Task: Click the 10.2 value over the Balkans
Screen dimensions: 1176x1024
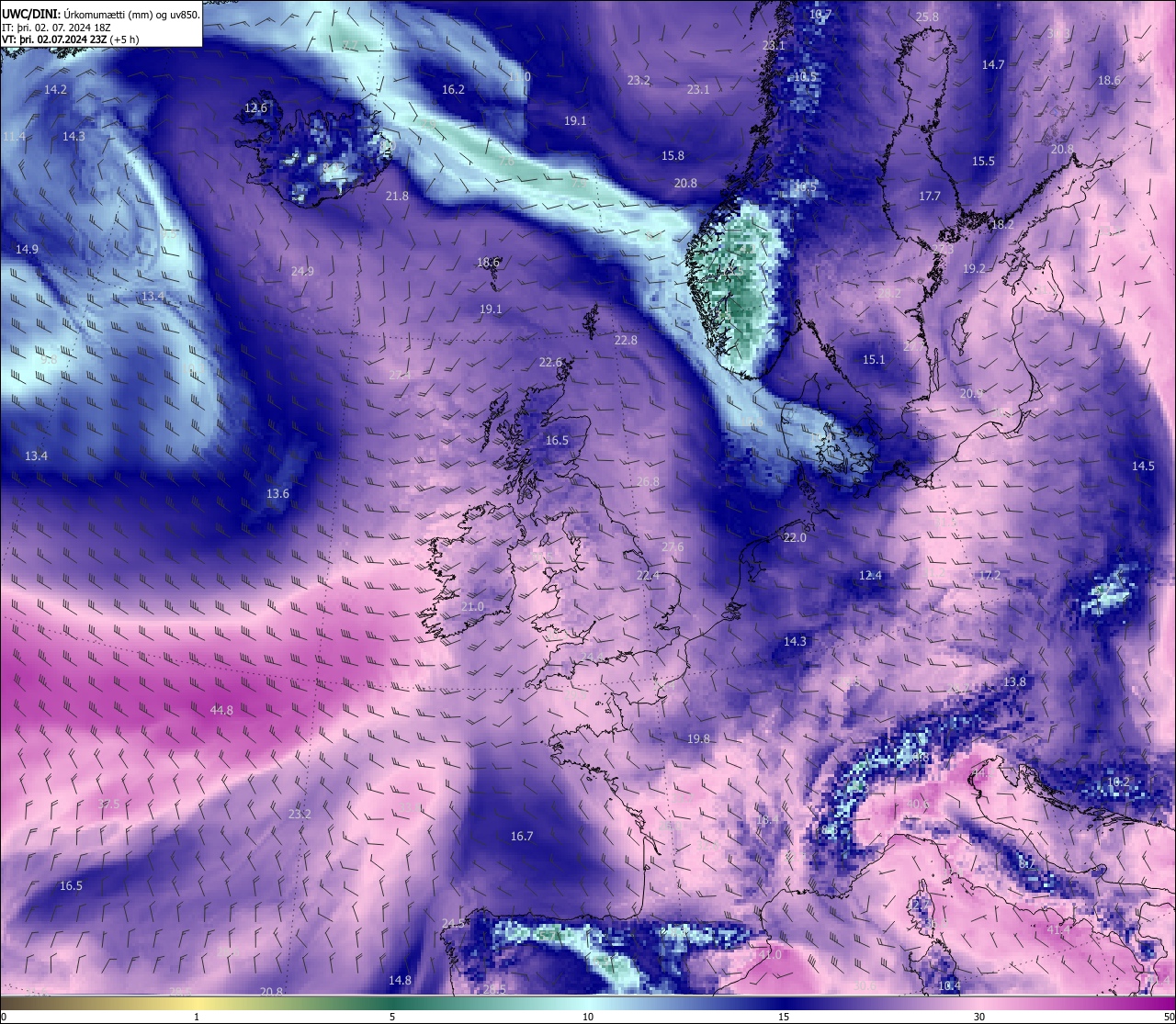Action: pyautogui.click(x=1118, y=782)
